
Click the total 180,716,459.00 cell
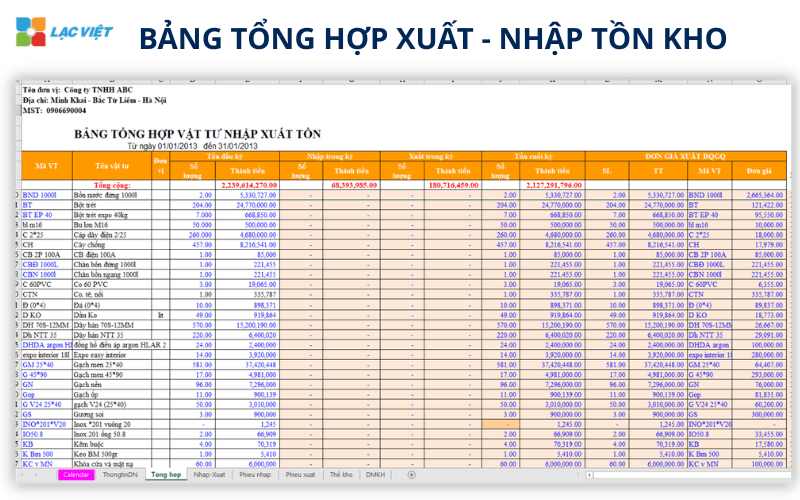coord(454,185)
